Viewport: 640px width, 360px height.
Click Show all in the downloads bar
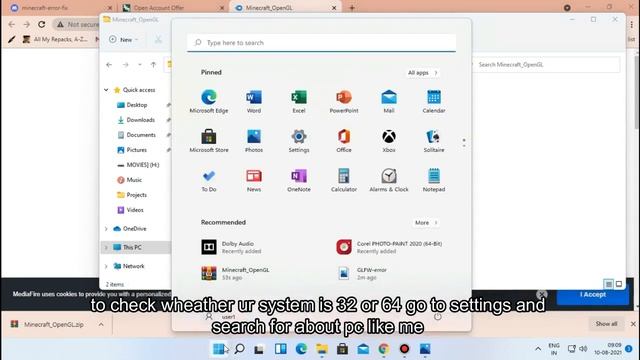pos(606,324)
